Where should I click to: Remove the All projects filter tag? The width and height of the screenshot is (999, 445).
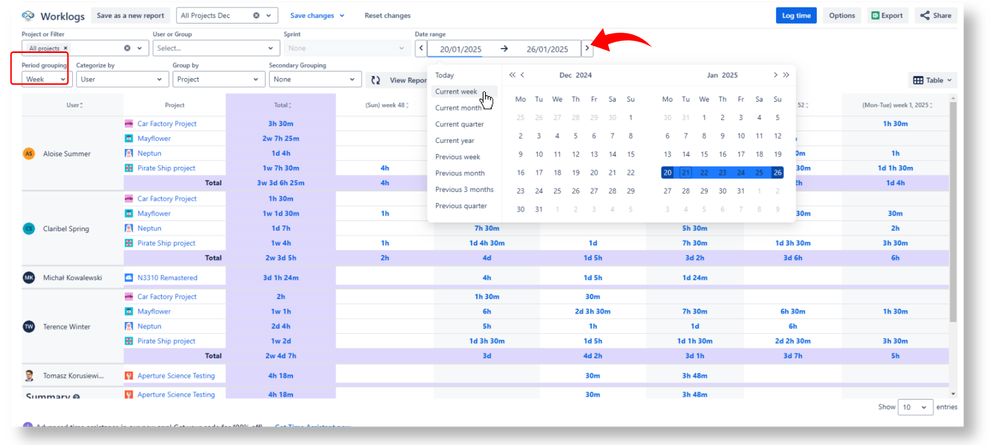click(x=66, y=48)
